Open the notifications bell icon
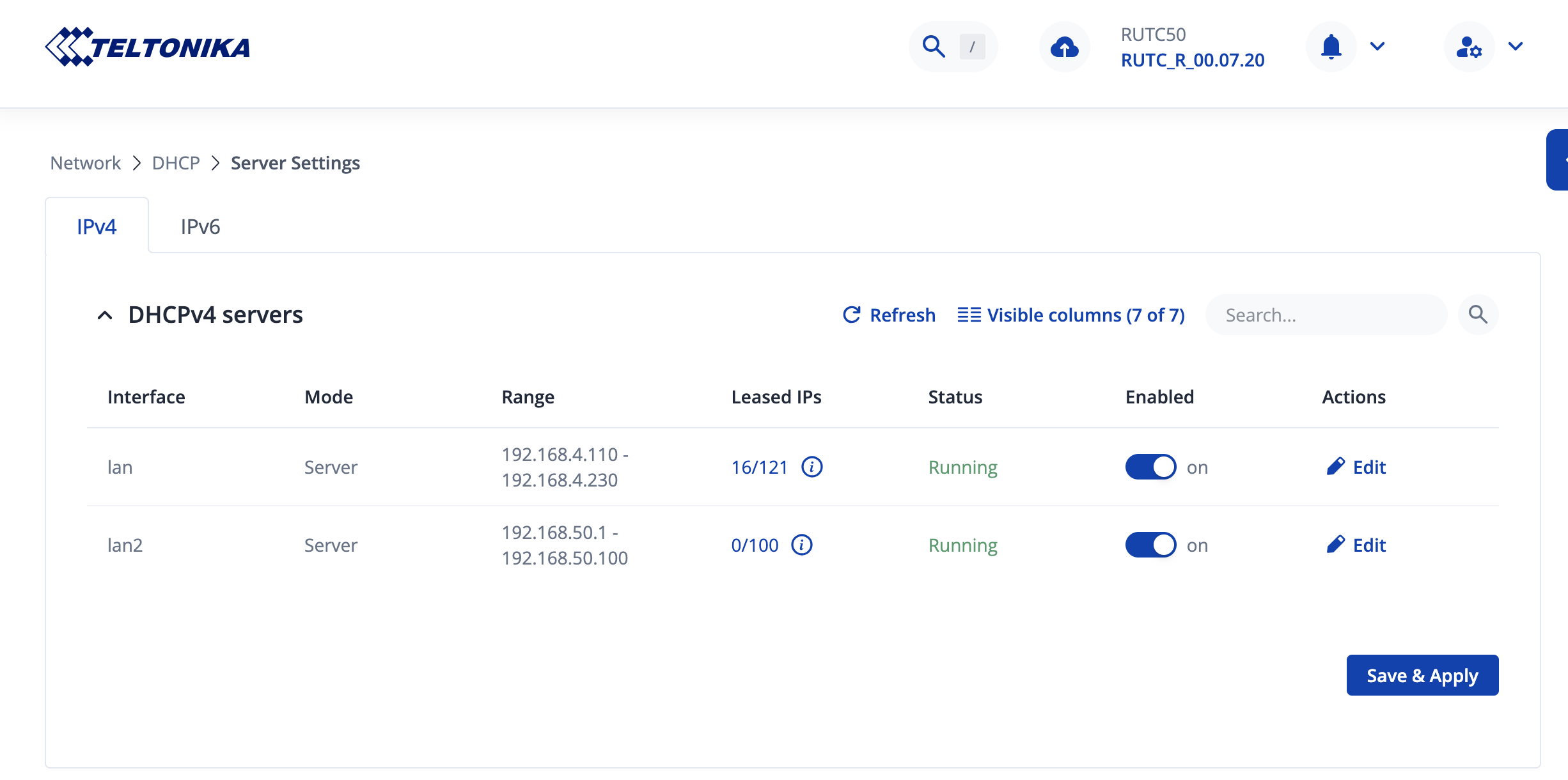 pyautogui.click(x=1331, y=47)
